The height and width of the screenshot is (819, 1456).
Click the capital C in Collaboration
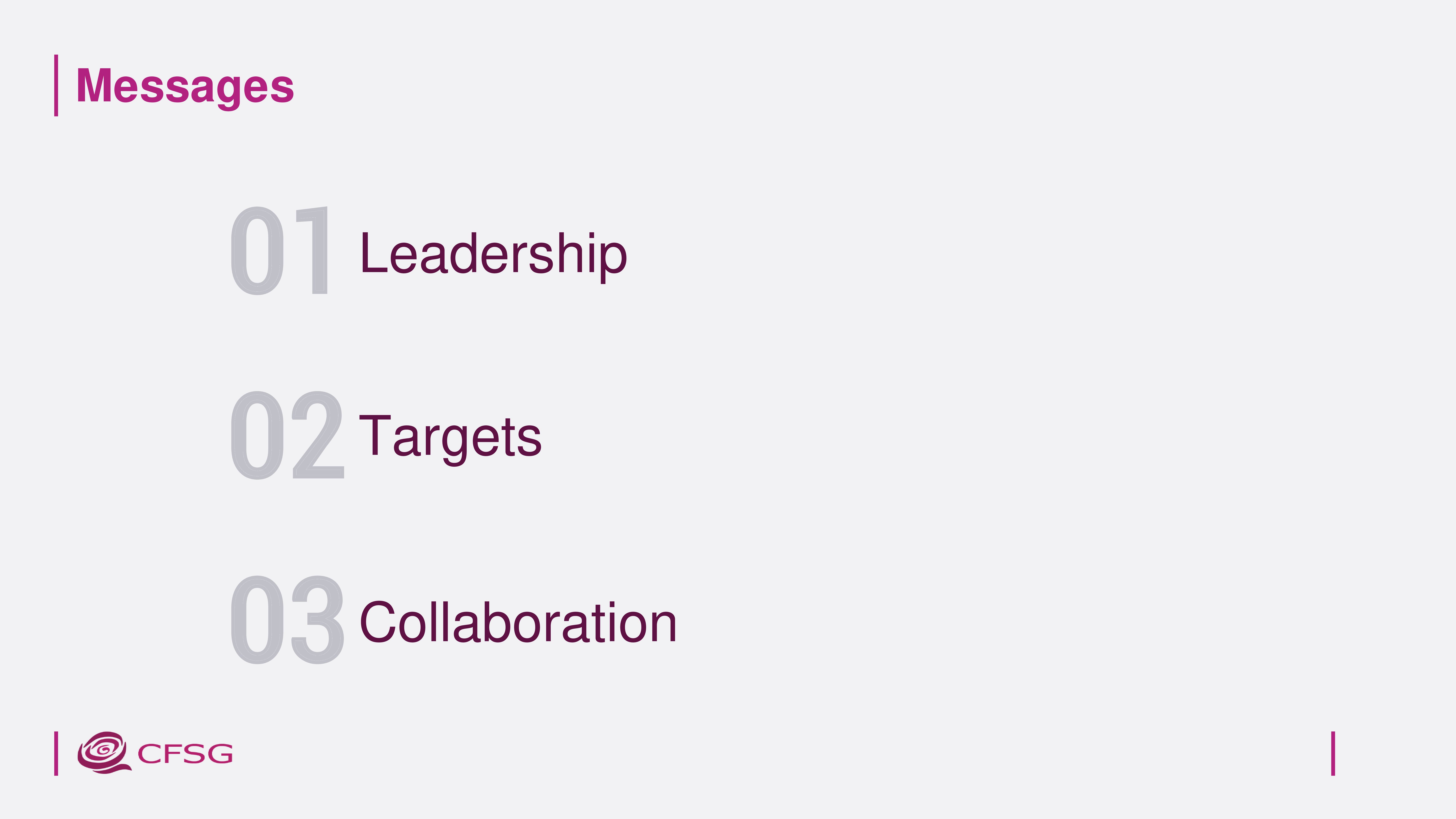click(378, 622)
